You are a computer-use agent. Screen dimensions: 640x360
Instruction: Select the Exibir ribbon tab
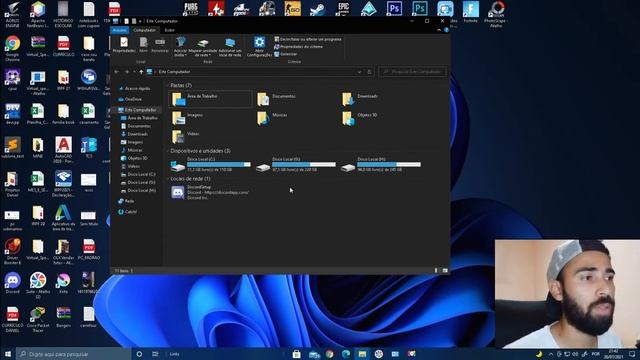click(169, 30)
